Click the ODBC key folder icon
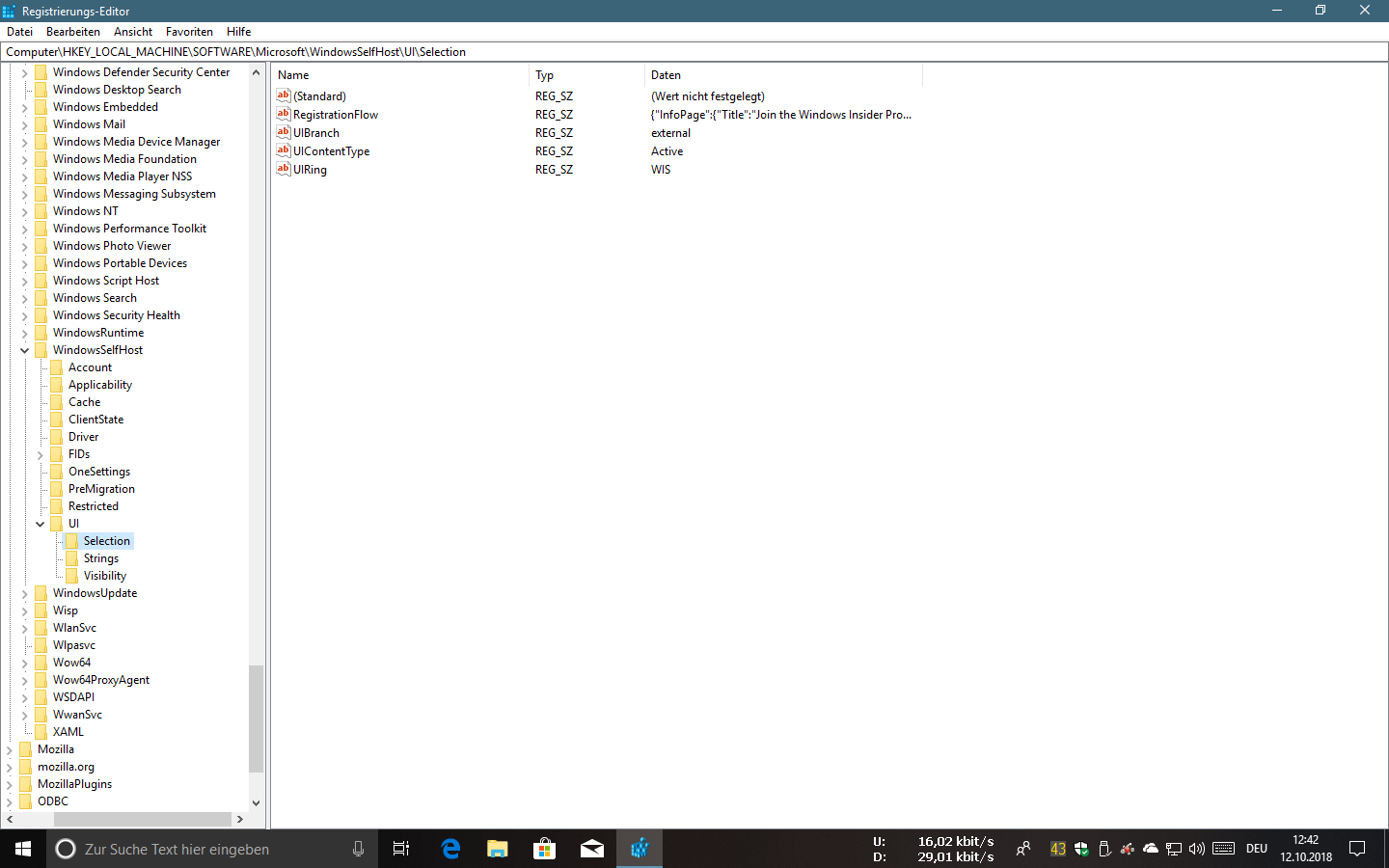Image resolution: width=1389 pixels, height=868 pixels. coord(25,801)
